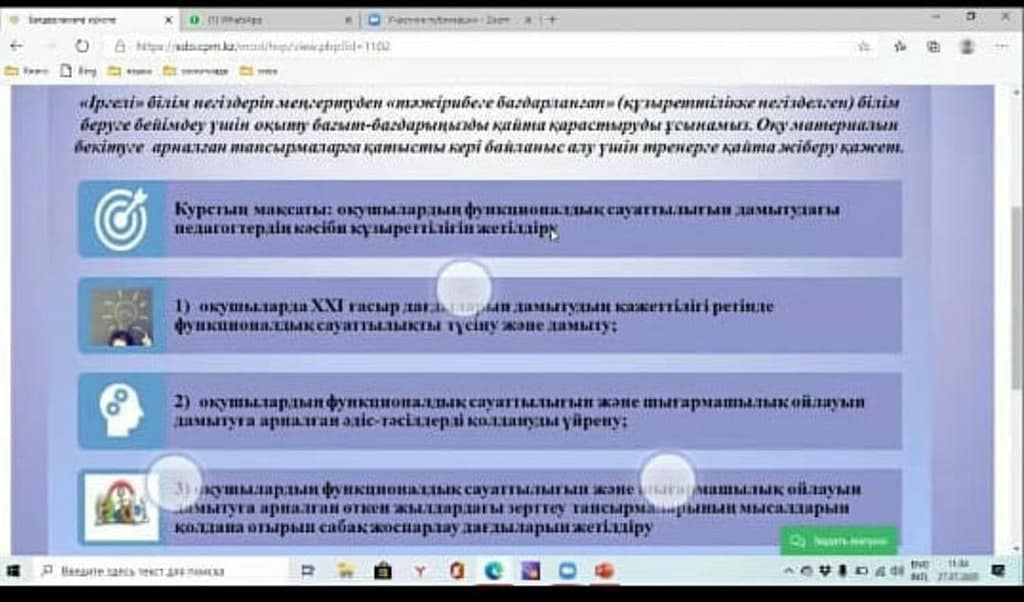1024x602 pixels.
Task: Click the page's vertical scrollbar
Action: pos(1016,300)
